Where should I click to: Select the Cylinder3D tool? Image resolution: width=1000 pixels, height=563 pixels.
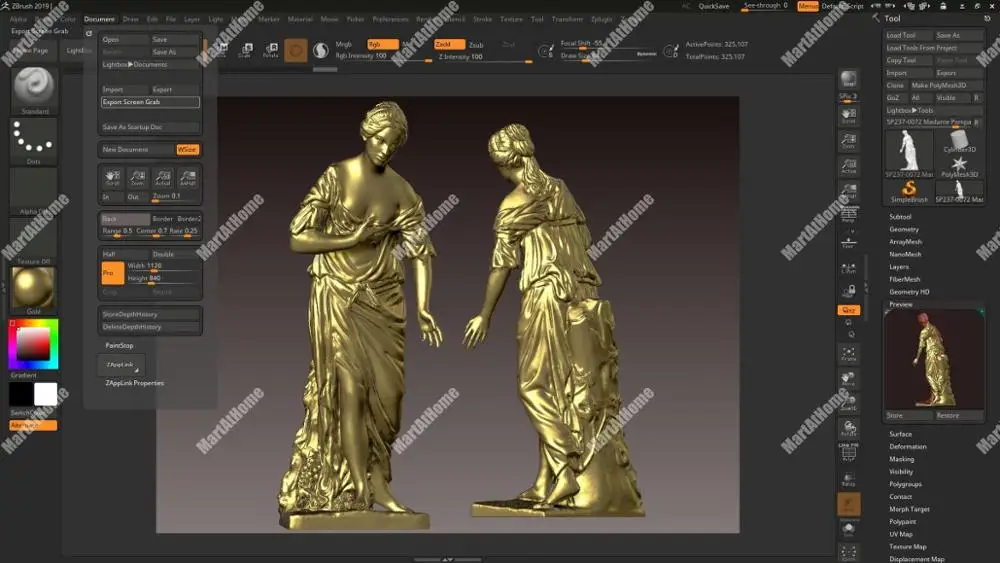point(959,141)
